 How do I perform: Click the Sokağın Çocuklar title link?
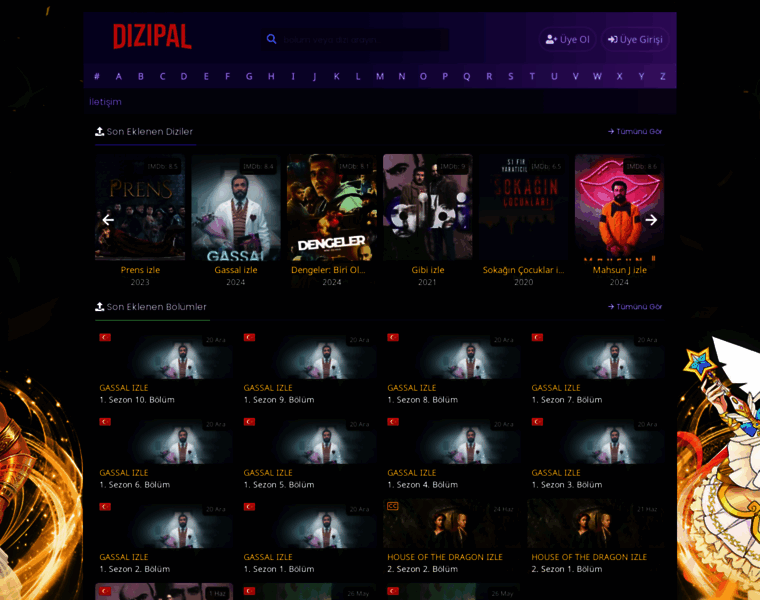click(x=523, y=270)
